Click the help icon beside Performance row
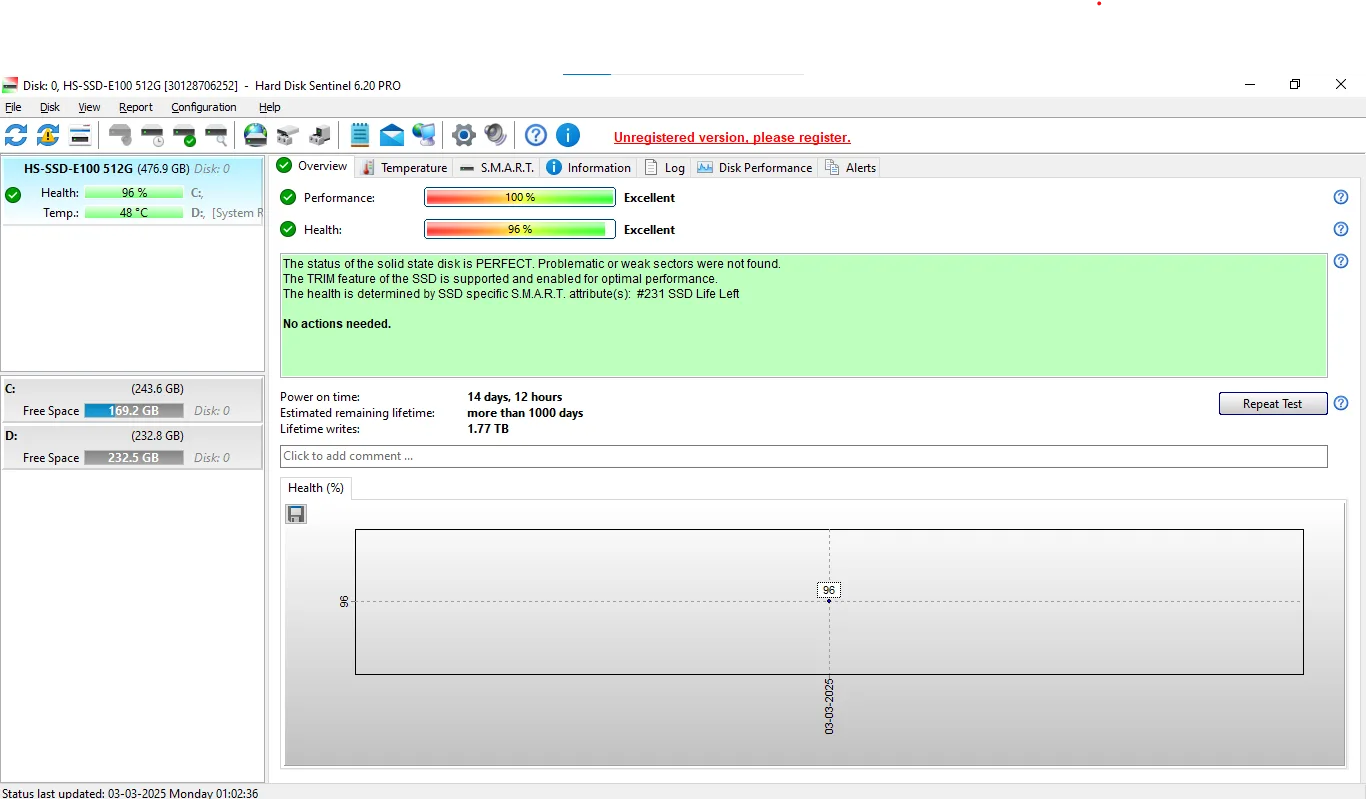1366x799 pixels. (1341, 198)
